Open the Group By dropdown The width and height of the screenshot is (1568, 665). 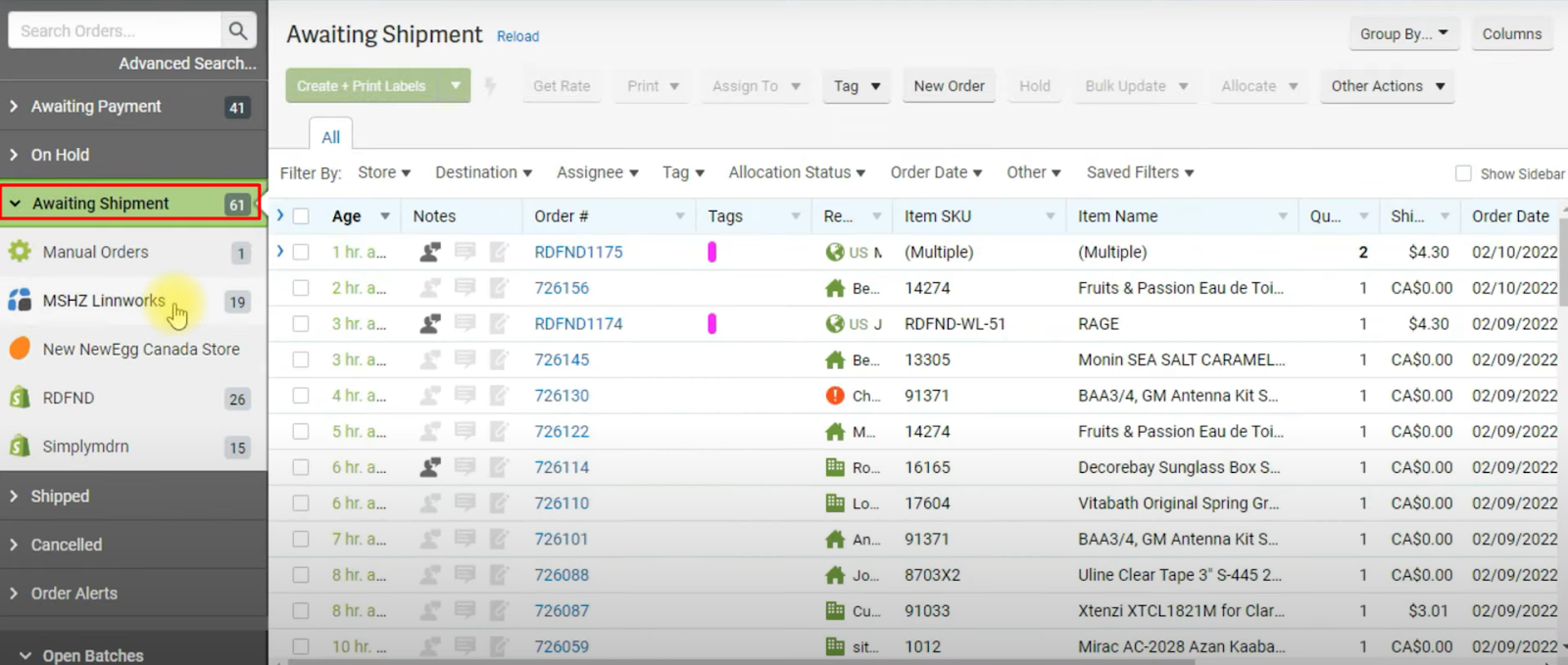click(1403, 34)
